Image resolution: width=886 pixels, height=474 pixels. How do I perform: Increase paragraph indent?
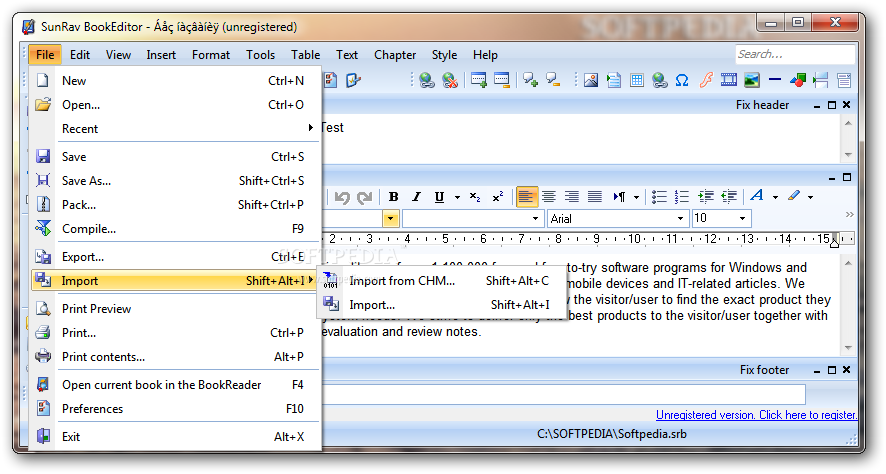coord(706,197)
